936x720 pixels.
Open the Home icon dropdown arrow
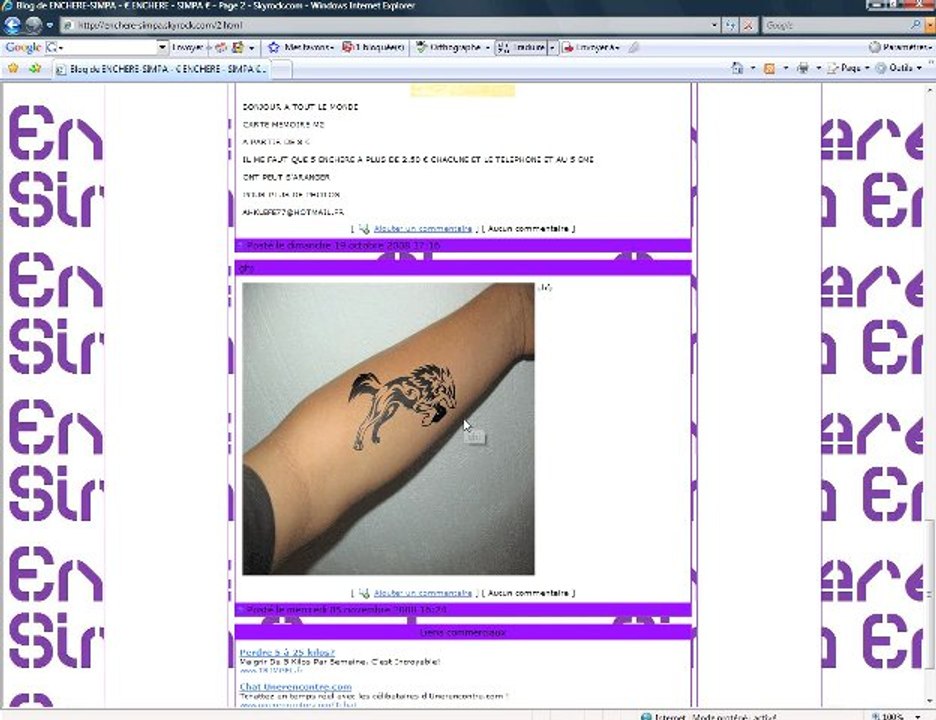(752, 68)
